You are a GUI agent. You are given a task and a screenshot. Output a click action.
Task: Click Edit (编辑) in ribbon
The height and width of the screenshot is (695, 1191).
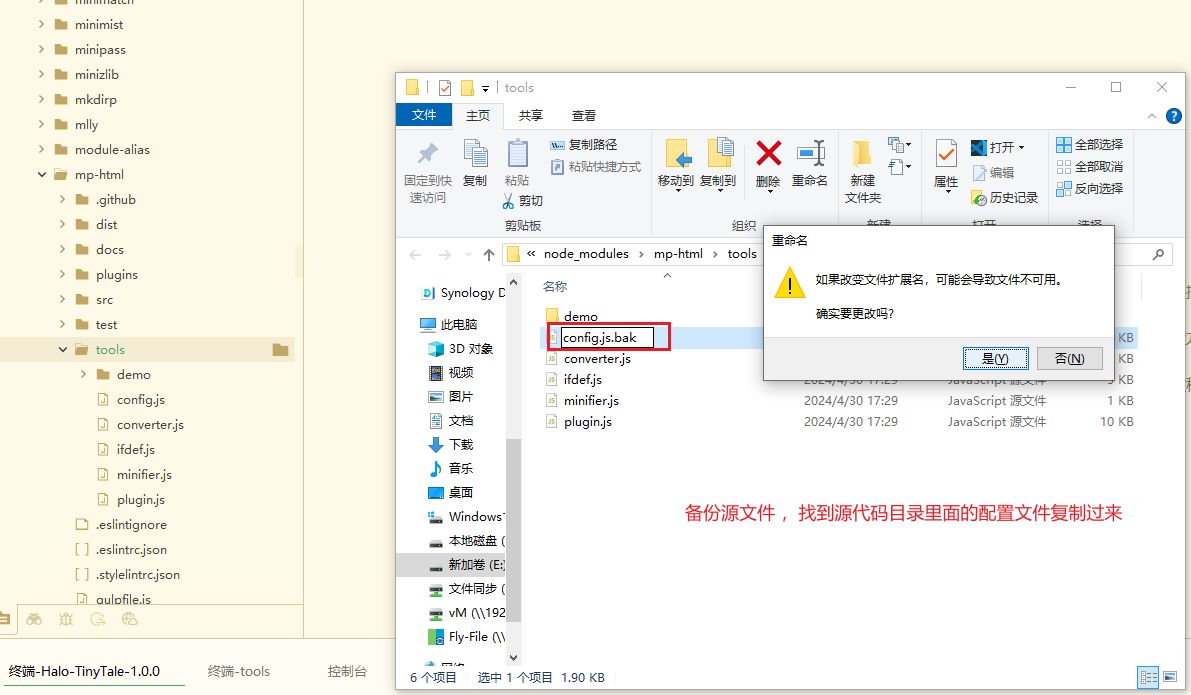coord(994,172)
